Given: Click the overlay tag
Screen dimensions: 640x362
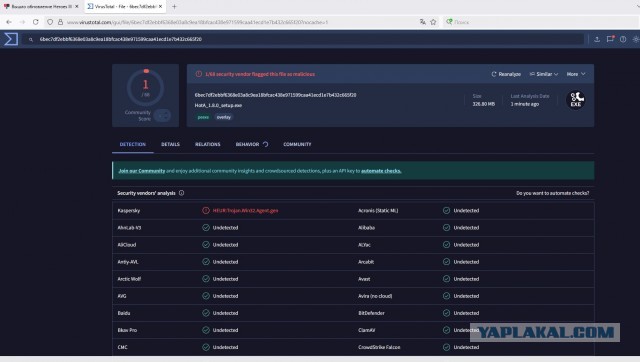Looking at the screenshot, I should tap(224, 117).
